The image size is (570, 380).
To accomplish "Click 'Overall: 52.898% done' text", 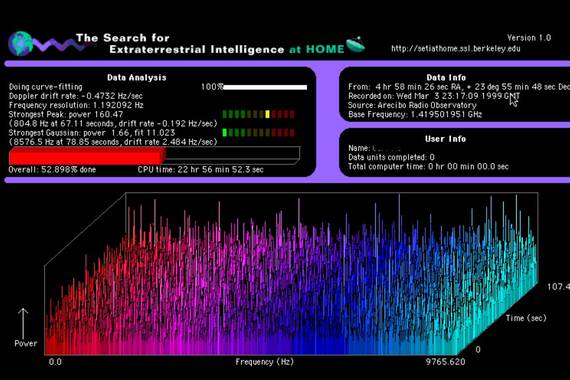I will (52, 170).
